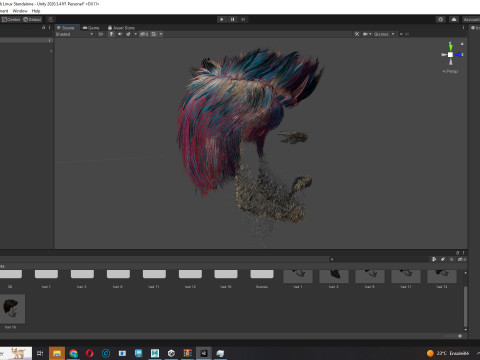Open the Asset Store tab
This screenshot has width=480, height=360.
pos(121,28)
